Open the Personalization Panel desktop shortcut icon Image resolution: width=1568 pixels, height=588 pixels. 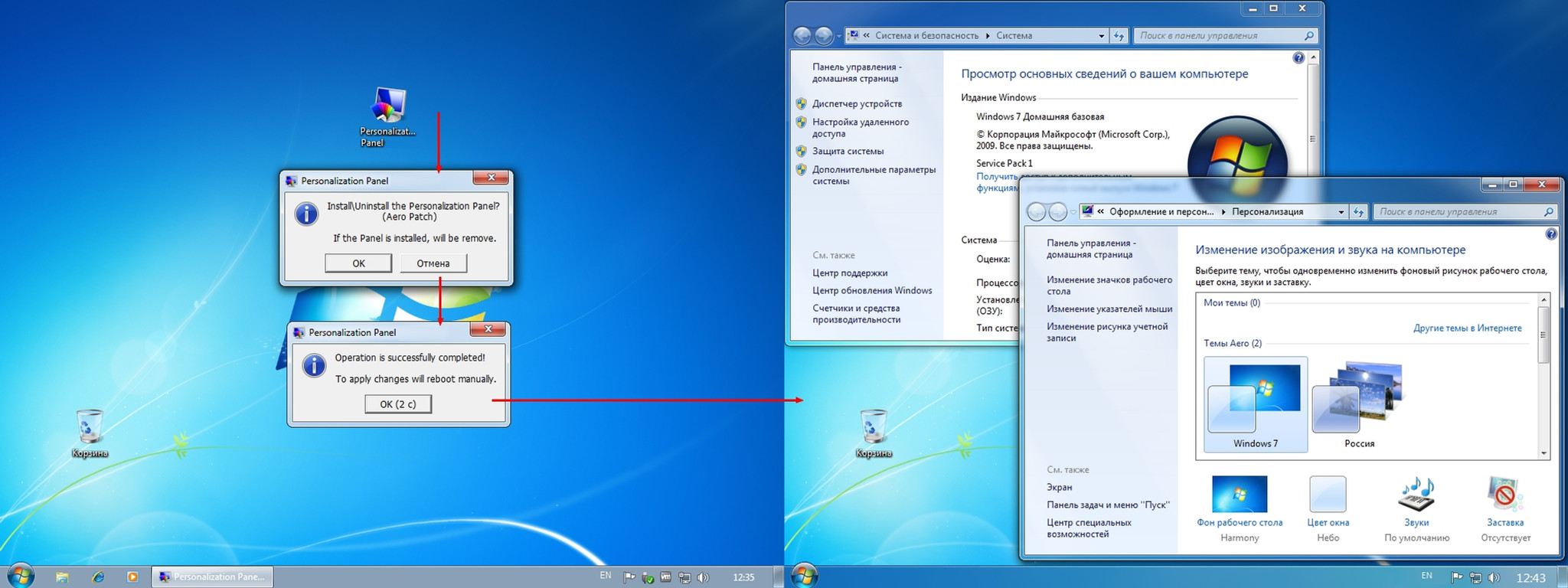click(388, 116)
